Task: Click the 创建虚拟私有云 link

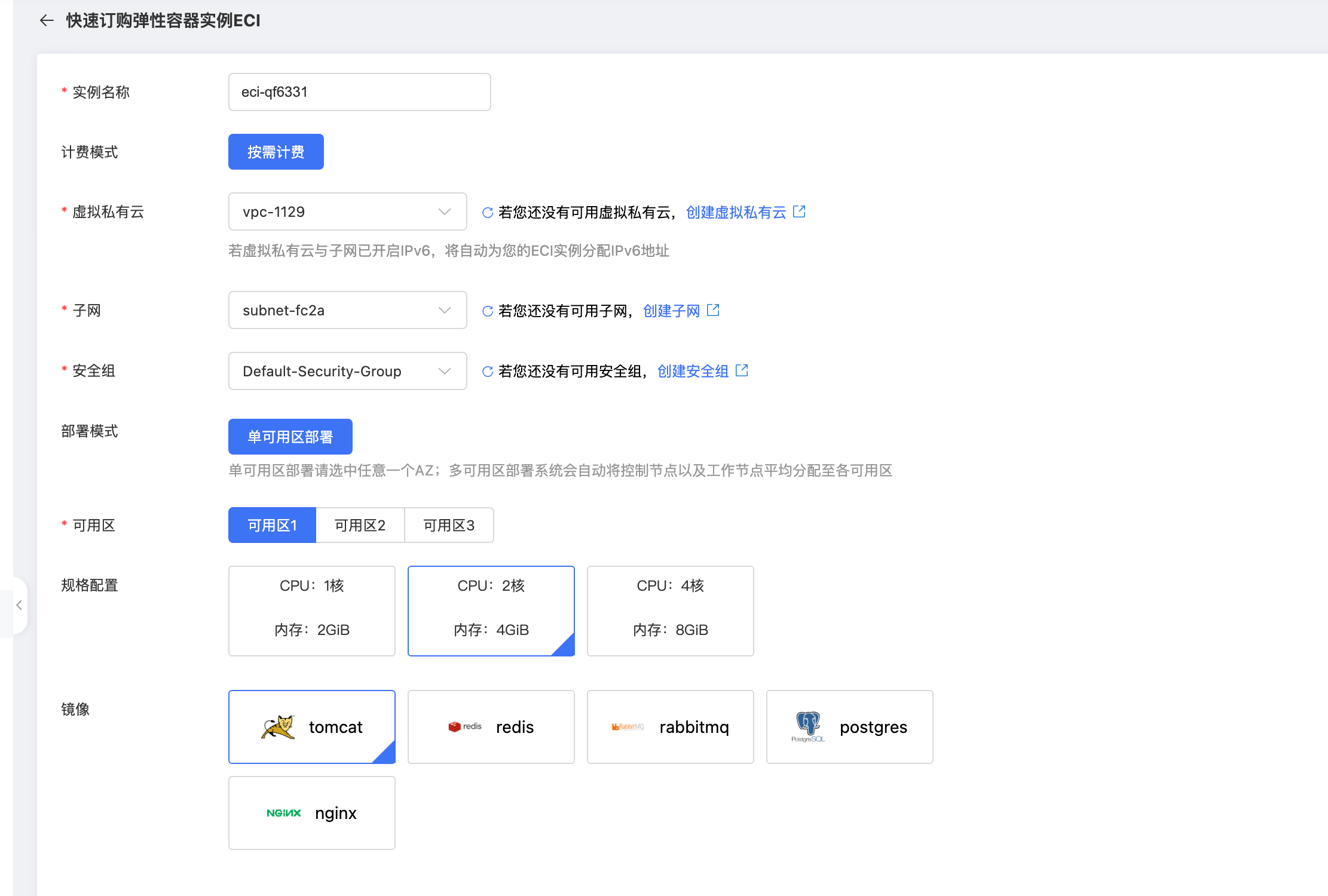Action: pos(736,213)
